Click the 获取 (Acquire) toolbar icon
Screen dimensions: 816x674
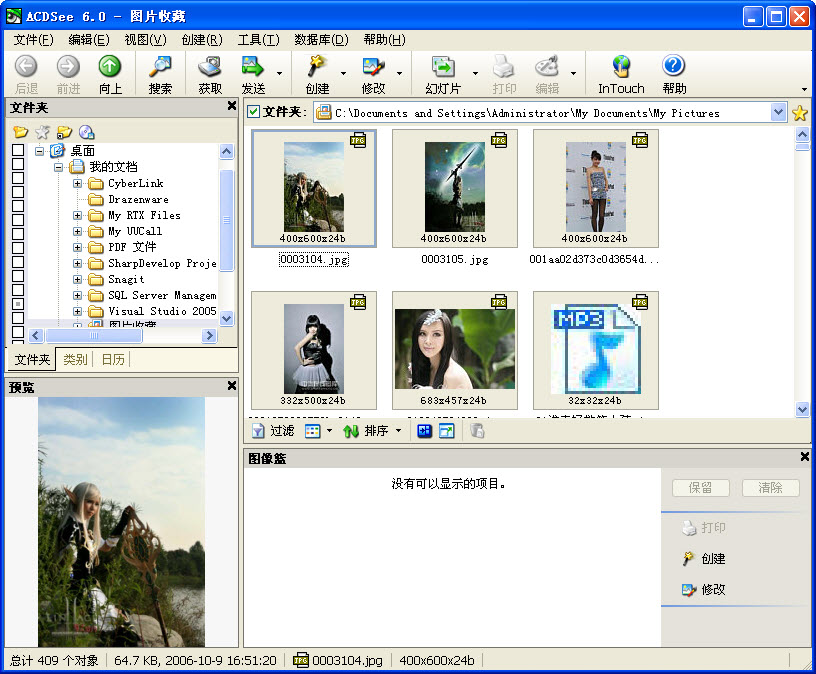click(x=210, y=68)
